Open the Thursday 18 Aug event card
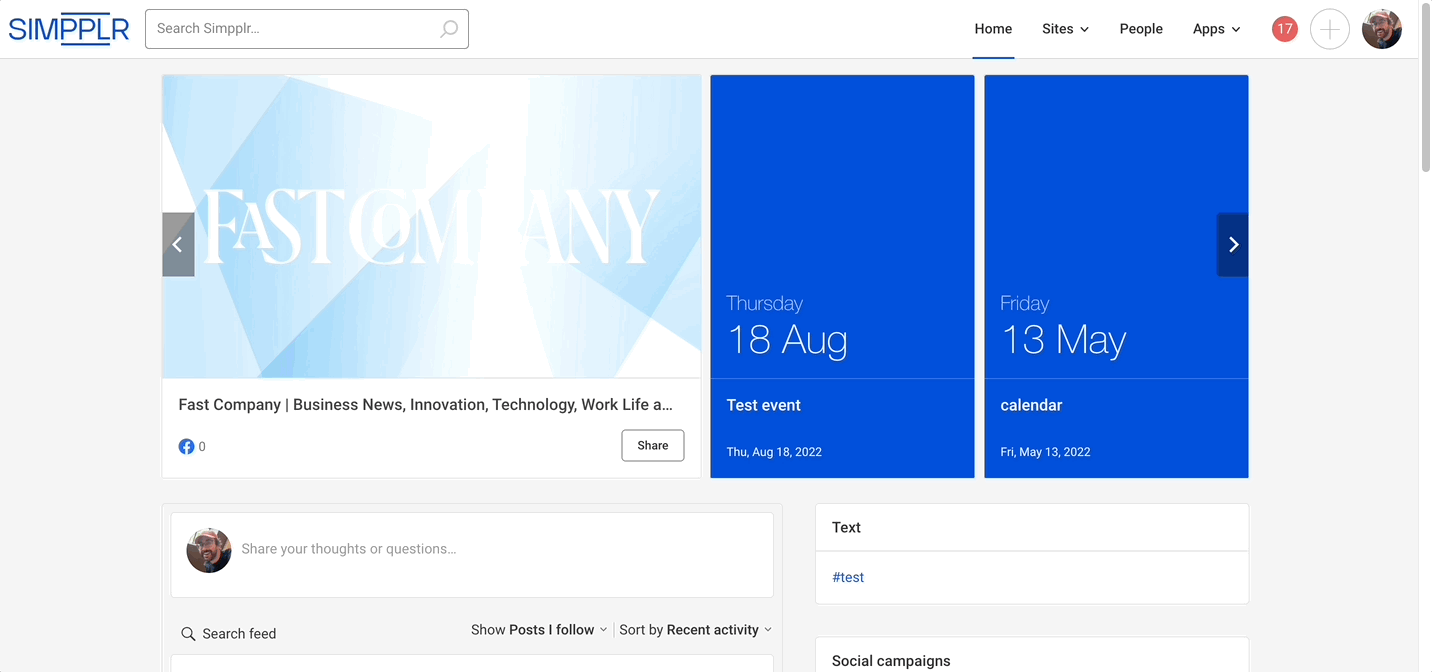The height and width of the screenshot is (672, 1432). click(x=842, y=276)
